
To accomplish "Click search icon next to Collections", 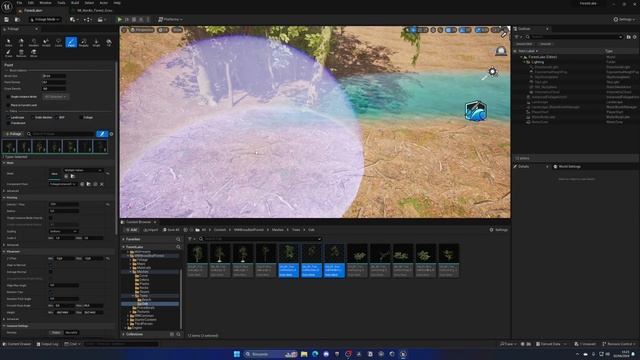I will click(178, 334).
